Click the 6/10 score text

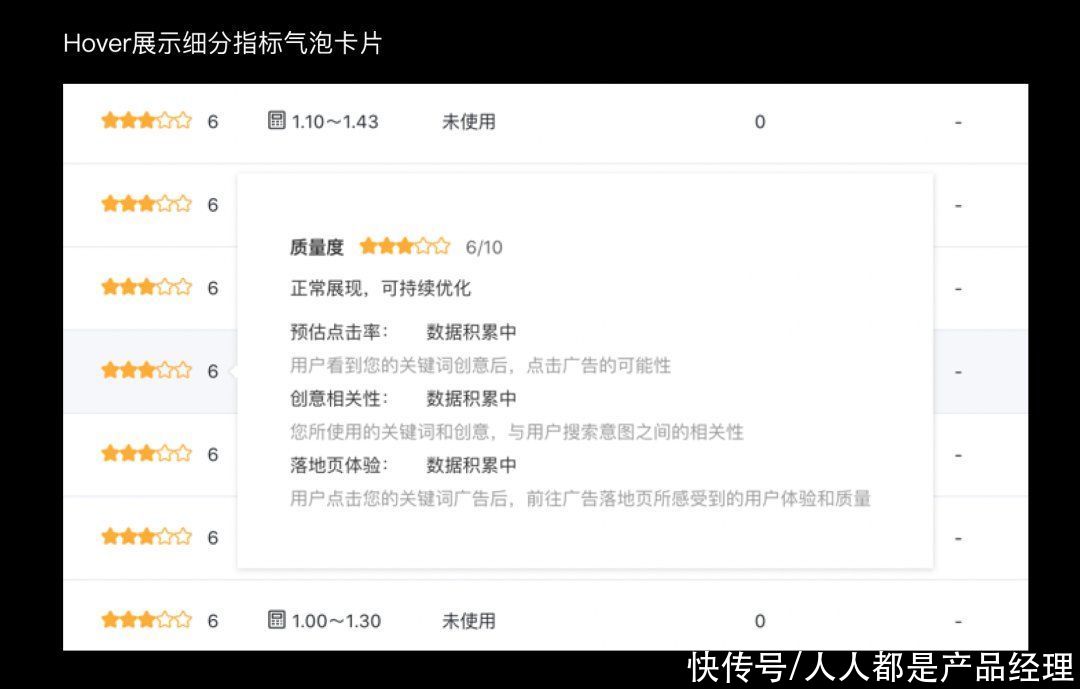coord(484,247)
